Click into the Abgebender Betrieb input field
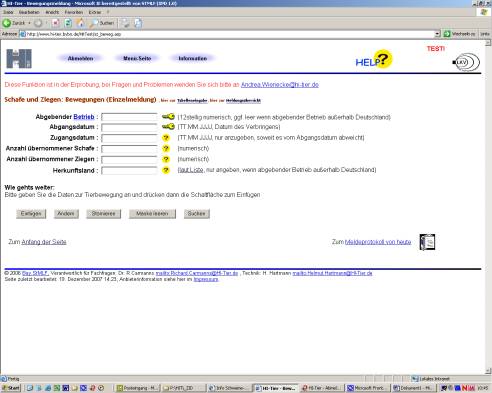This screenshot has height=393, width=492. [129, 117]
